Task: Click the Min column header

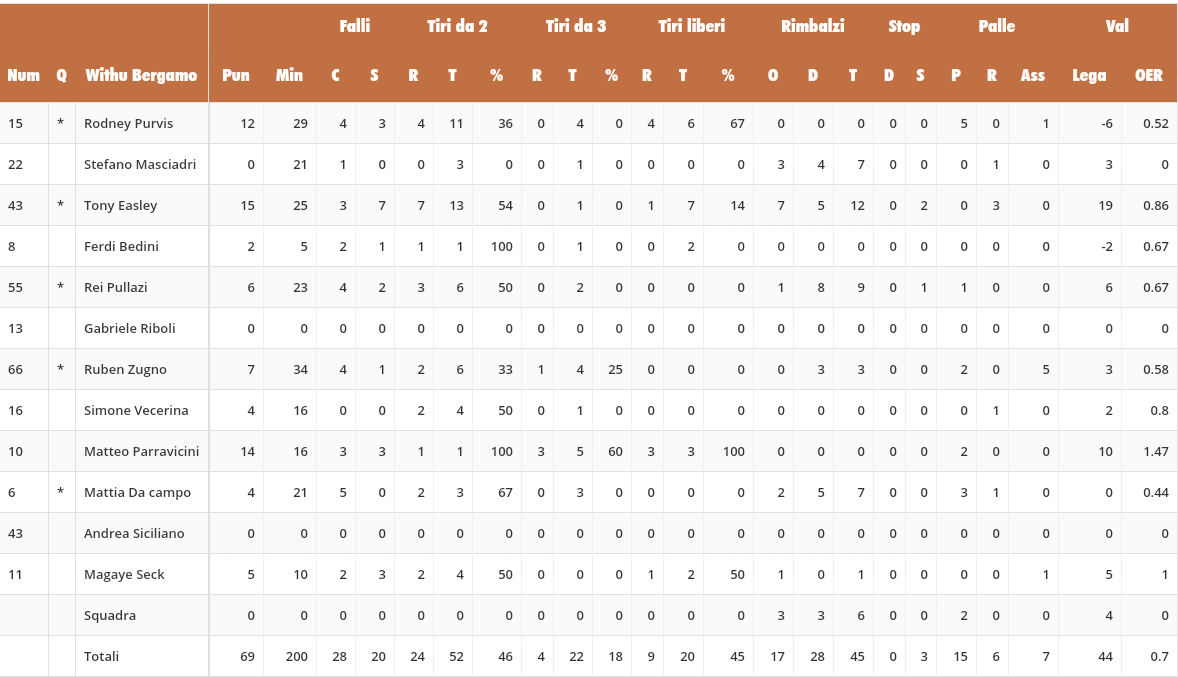Action: pyautogui.click(x=289, y=75)
